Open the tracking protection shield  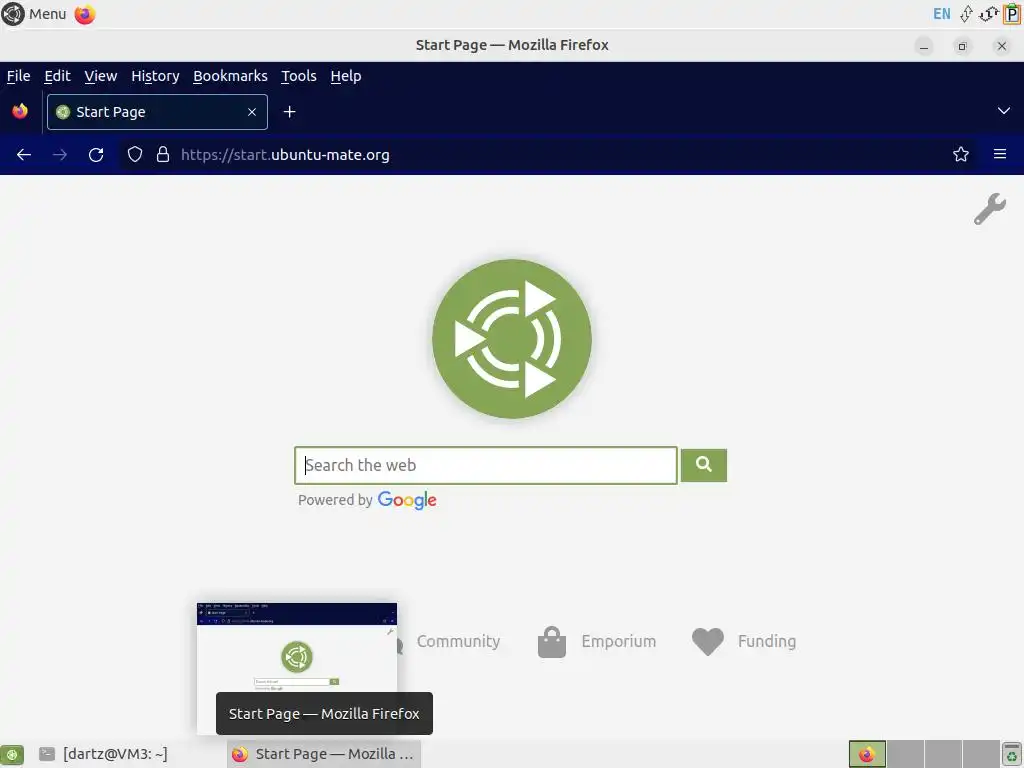coord(135,155)
